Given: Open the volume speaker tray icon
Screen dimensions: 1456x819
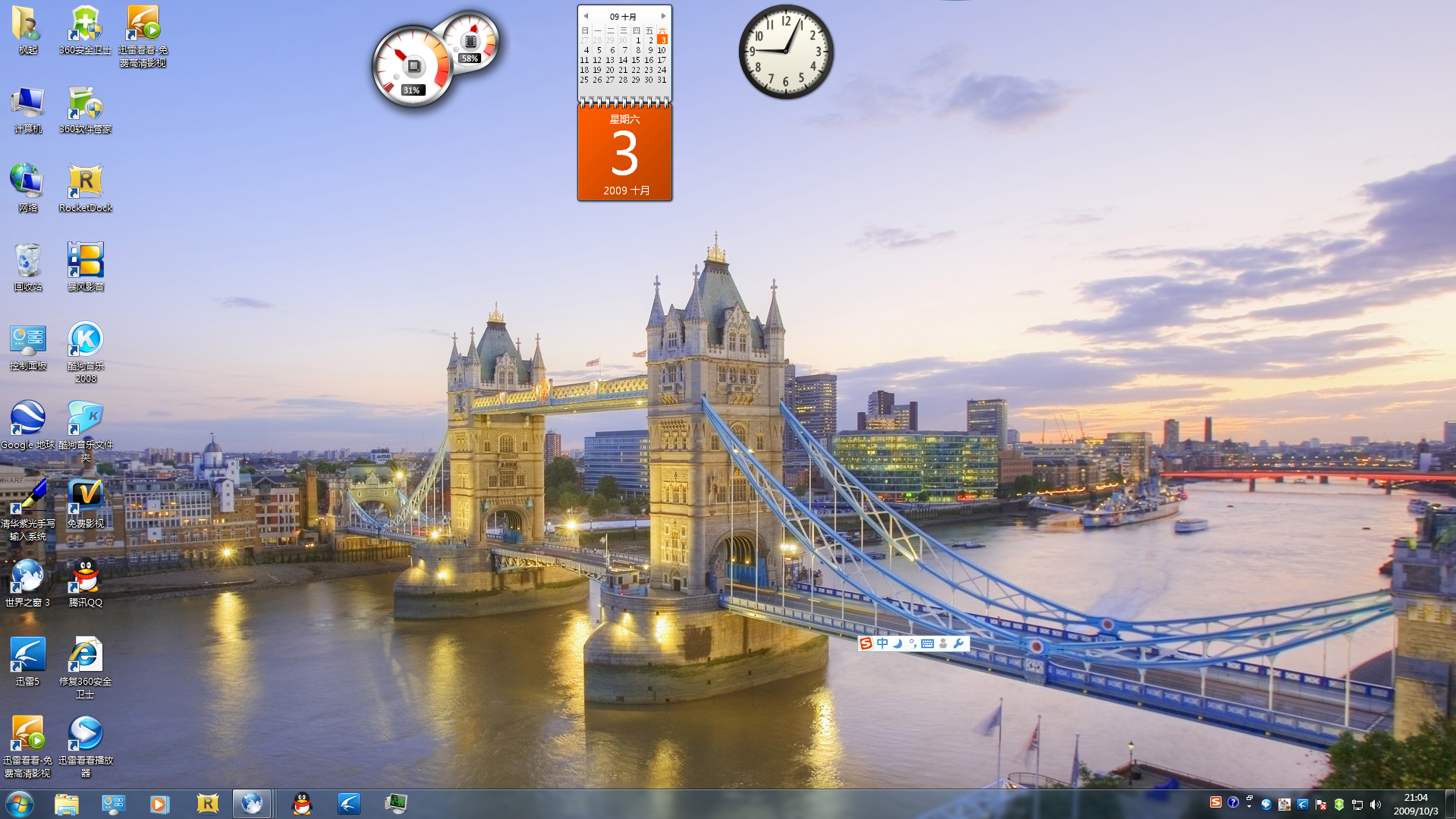Looking at the screenshot, I should coord(1376,805).
